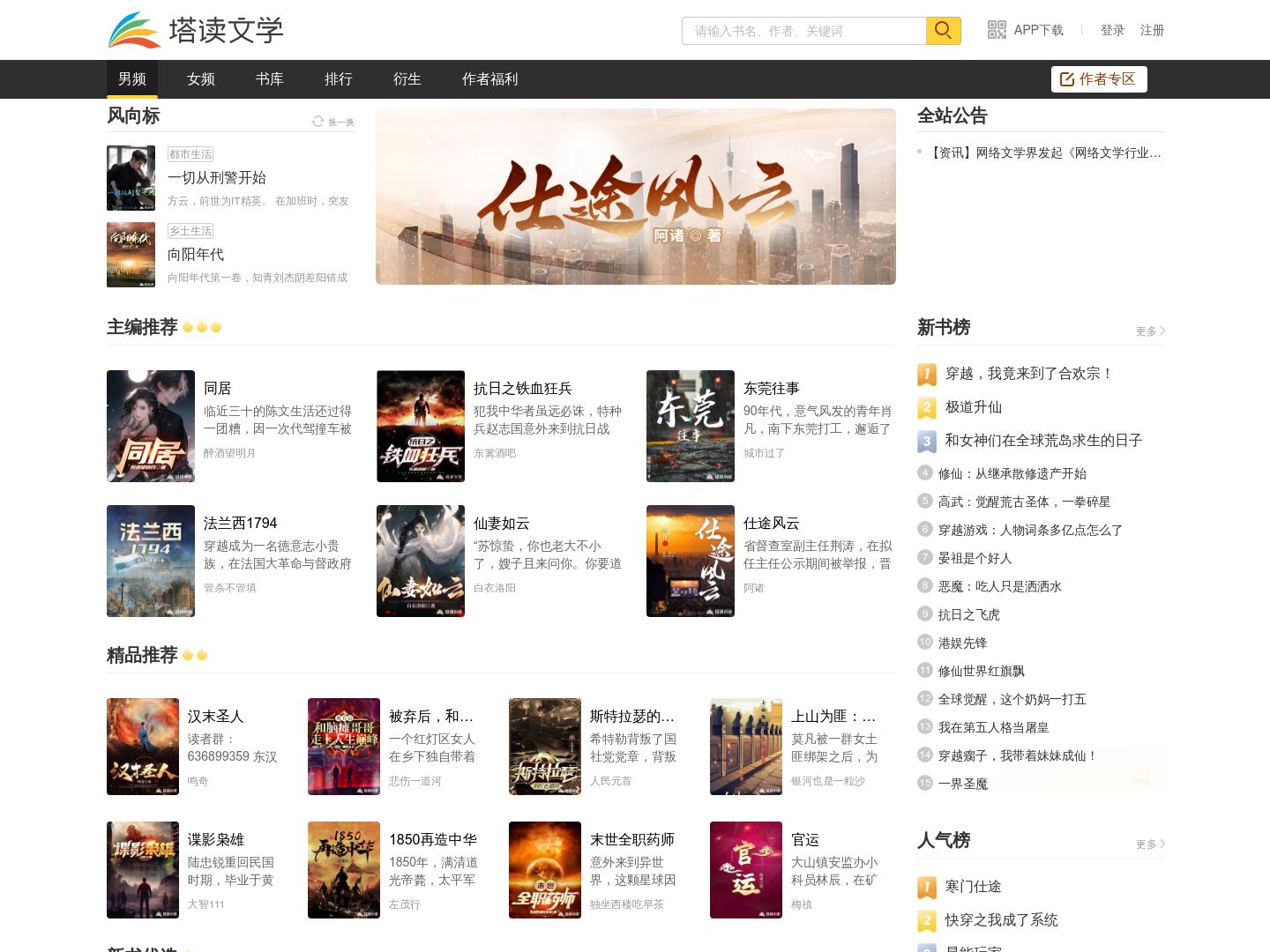This screenshot has height=952, width=1270.
Task: Click the 末世全职药师 title text
Action: pyautogui.click(x=632, y=840)
